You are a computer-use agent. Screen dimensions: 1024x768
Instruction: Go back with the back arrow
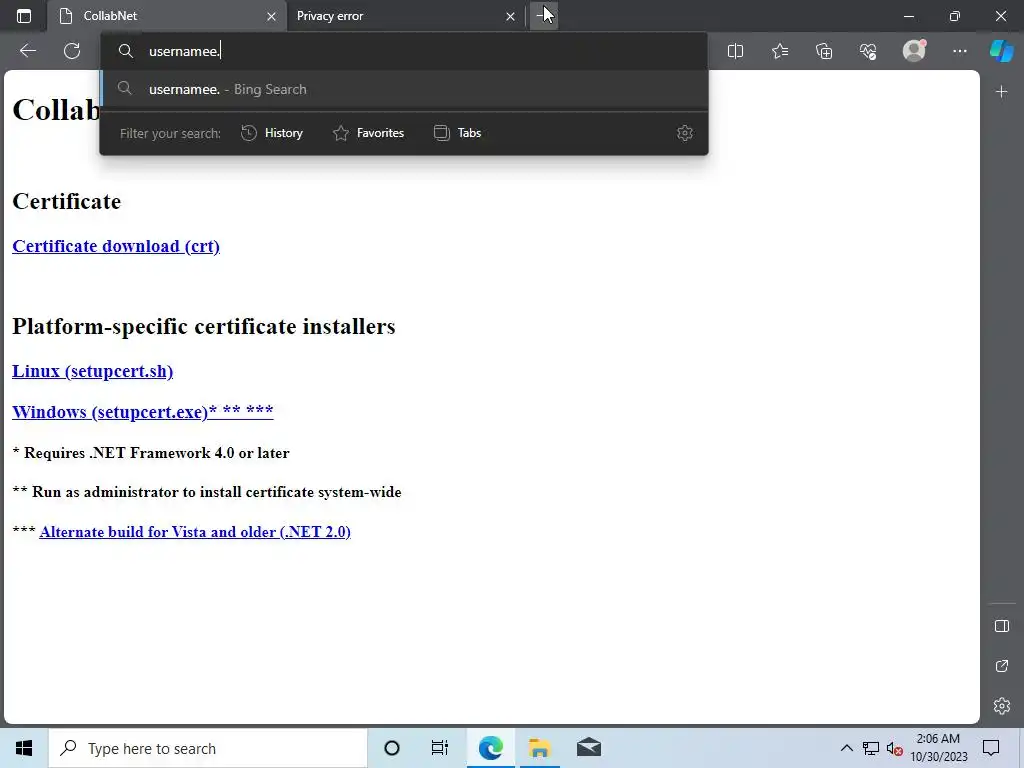[x=28, y=51]
